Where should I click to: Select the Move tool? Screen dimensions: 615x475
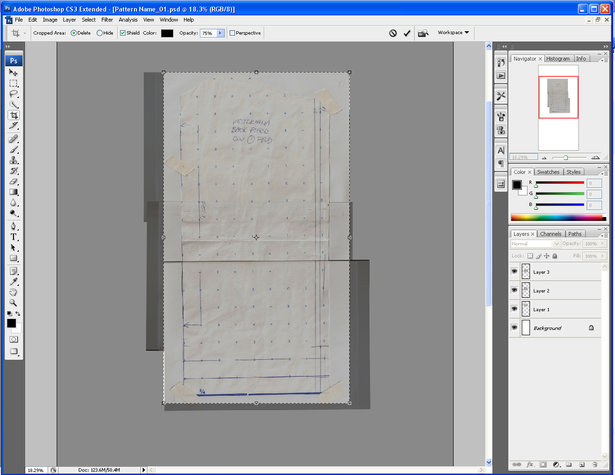click(x=13, y=73)
